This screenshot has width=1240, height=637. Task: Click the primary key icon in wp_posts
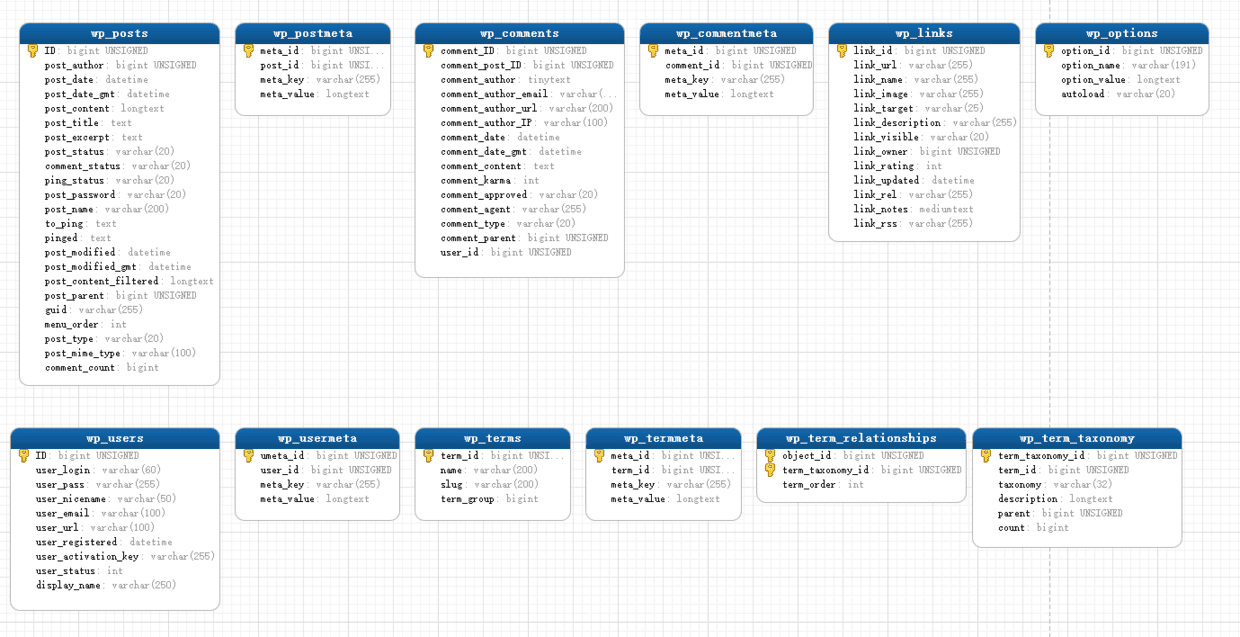(32, 51)
